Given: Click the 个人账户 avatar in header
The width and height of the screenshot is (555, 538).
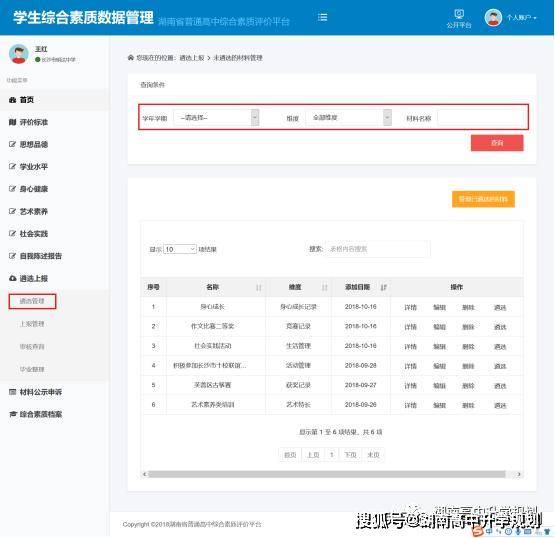Looking at the screenshot, I should point(493,17).
